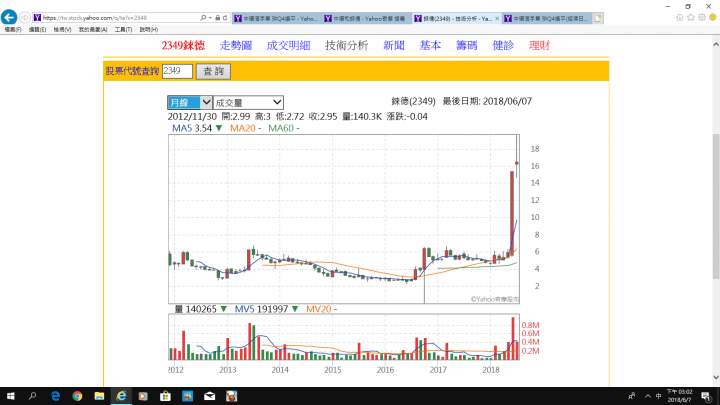This screenshot has height=405, width=720.
Task: Open address bar autocomplete dropdown arrow
Action: click(210, 17)
